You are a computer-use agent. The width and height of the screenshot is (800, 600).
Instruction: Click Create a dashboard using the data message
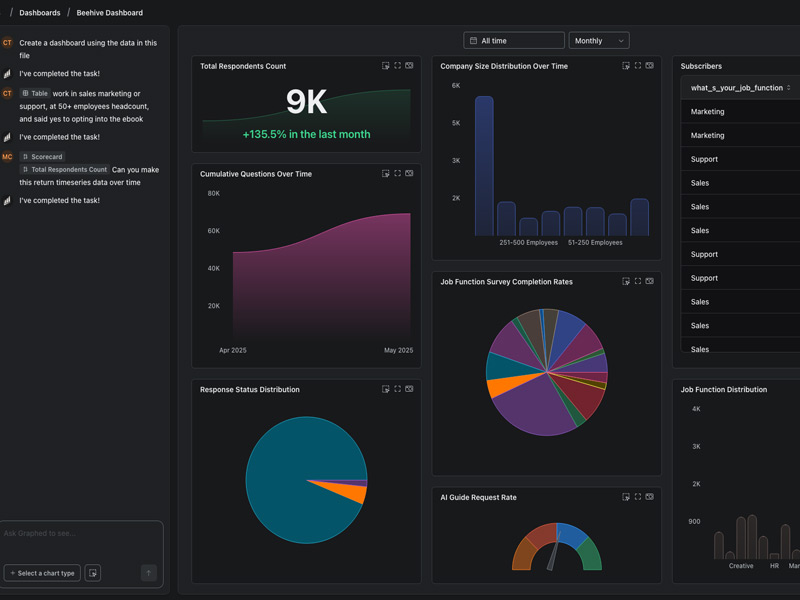(x=88, y=49)
